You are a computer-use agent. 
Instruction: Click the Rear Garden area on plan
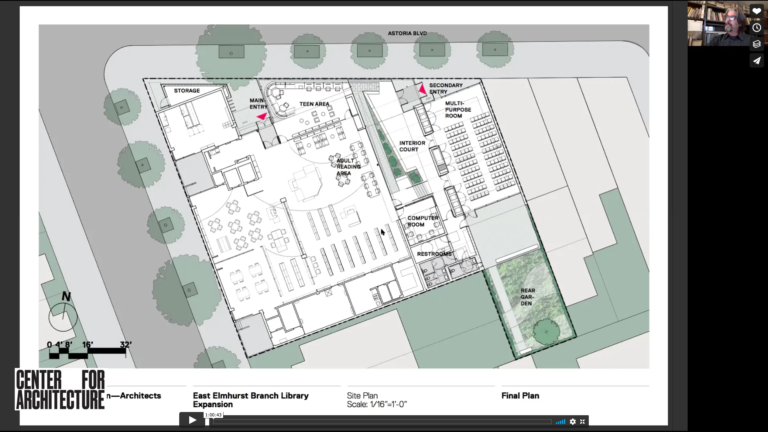(x=527, y=298)
